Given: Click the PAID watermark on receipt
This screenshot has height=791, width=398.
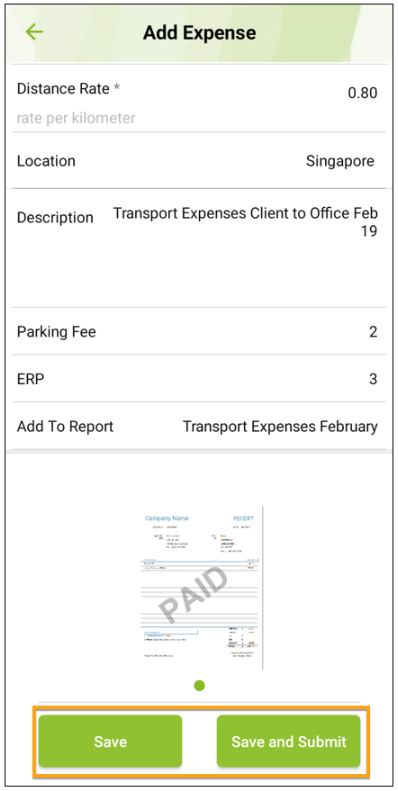Looking at the screenshot, I should pos(193,595).
